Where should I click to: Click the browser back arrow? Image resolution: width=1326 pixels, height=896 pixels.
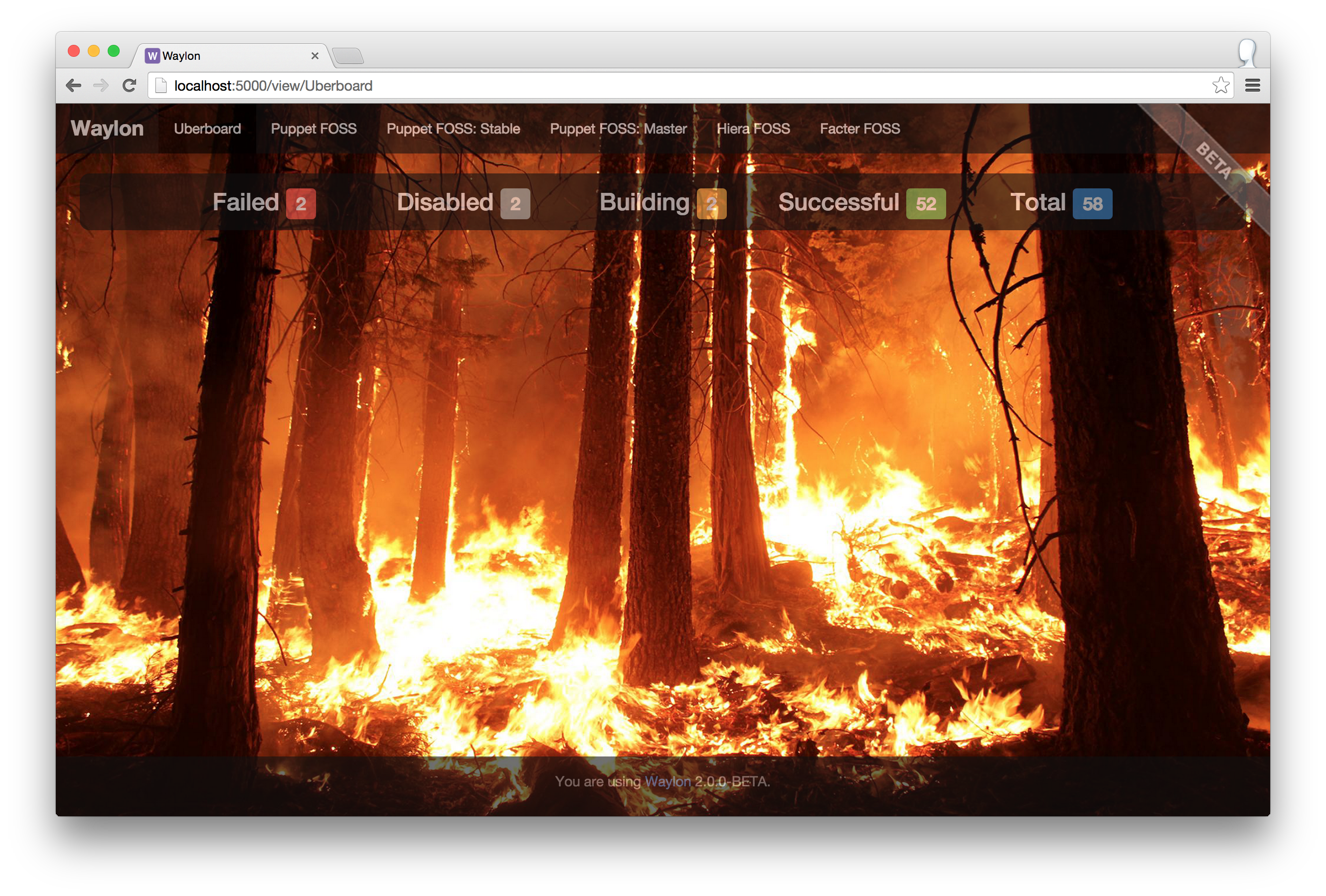(x=74, y=86)
